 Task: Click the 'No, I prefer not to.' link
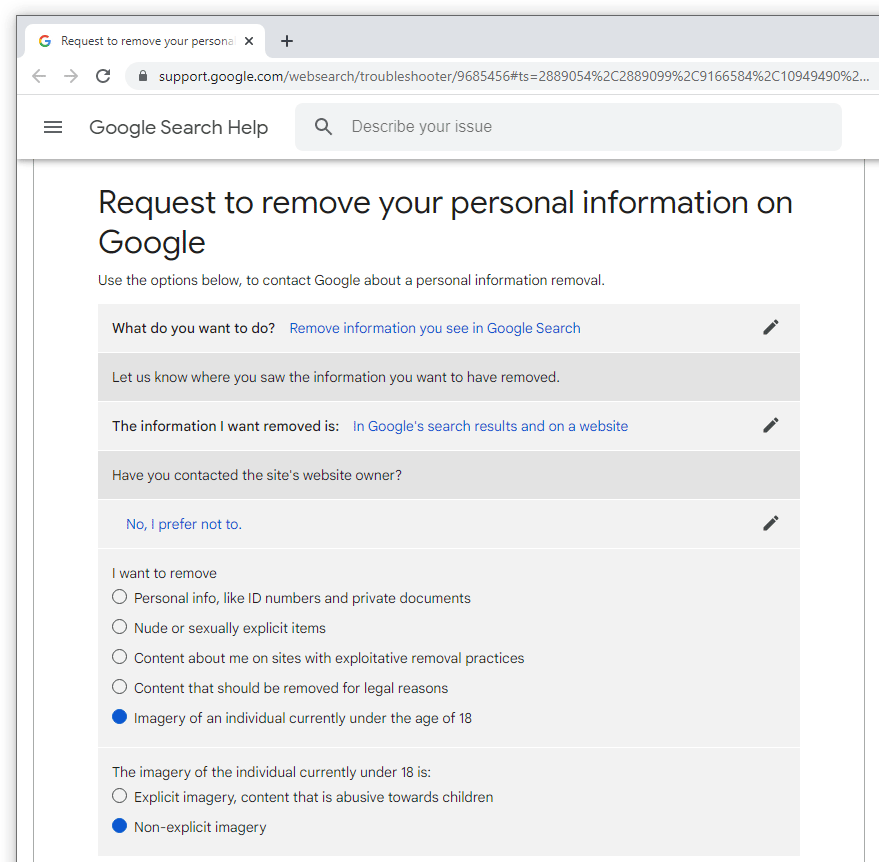pos(184,524)
